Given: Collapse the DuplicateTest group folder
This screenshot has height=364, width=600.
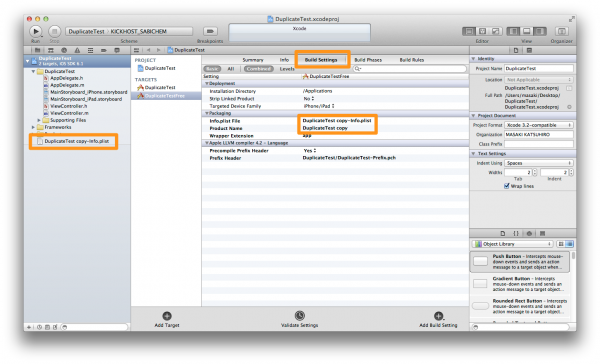Looking at the screenshot, I should (33, 71).
